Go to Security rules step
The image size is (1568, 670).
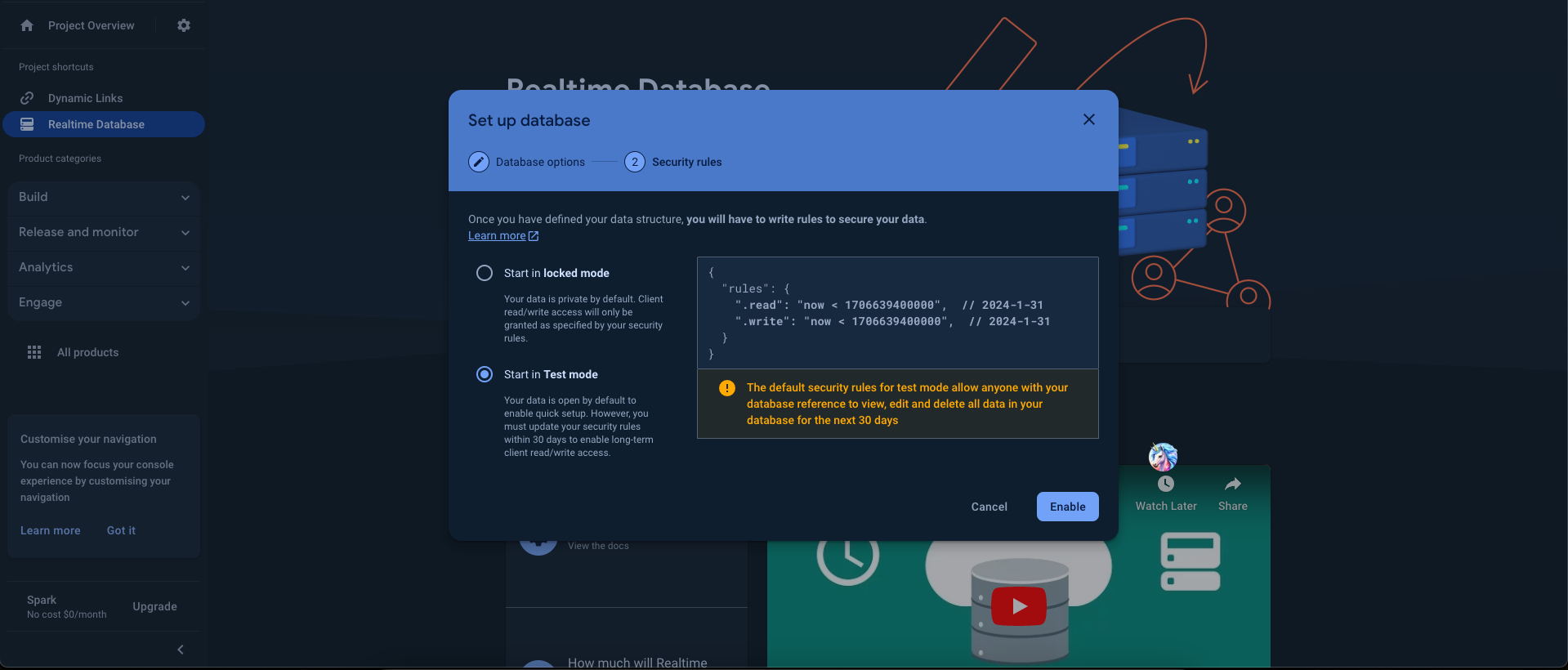click(x=686, y=162)
